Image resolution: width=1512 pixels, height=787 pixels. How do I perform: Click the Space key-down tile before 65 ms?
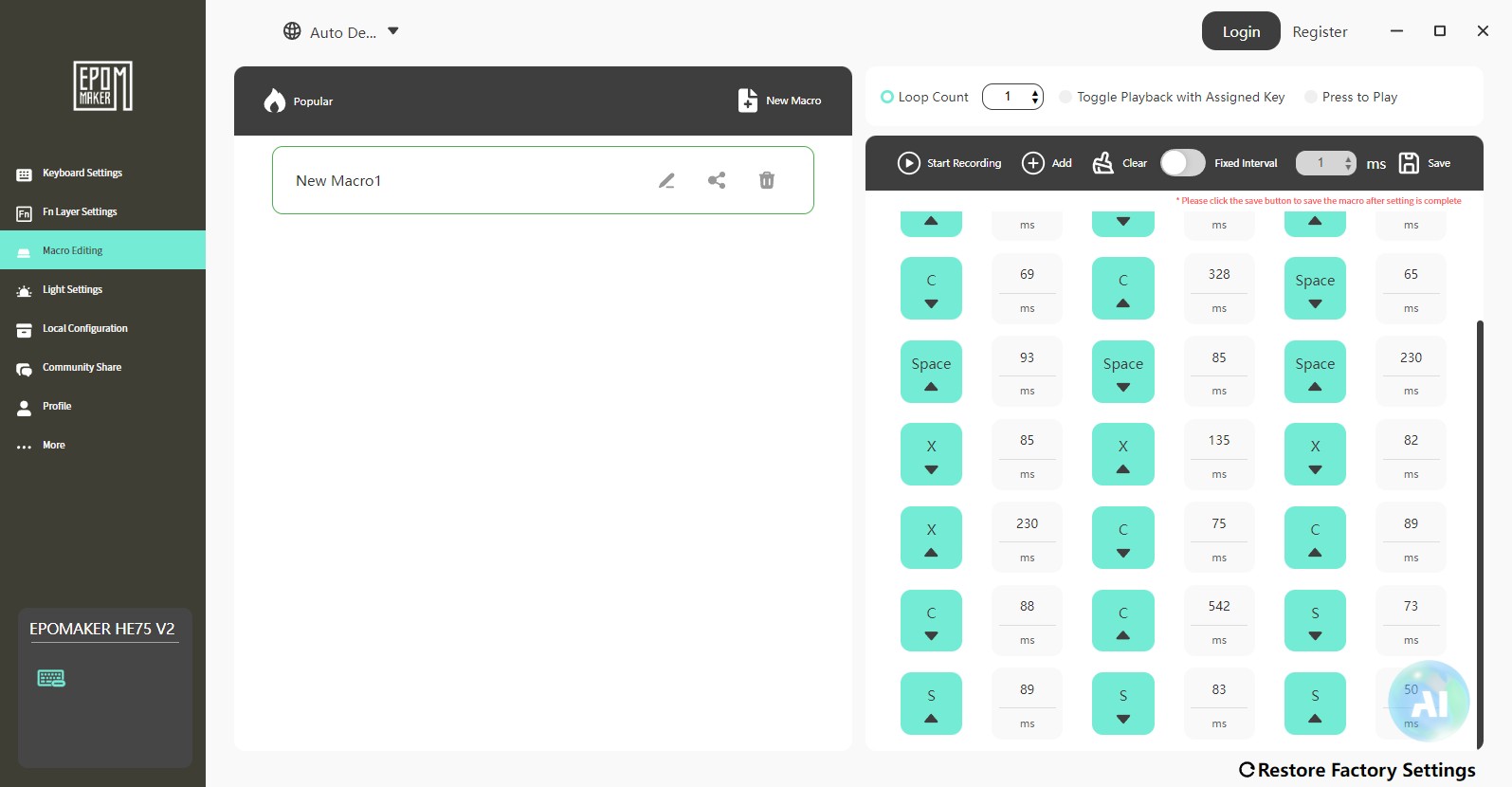[1315, 288]
